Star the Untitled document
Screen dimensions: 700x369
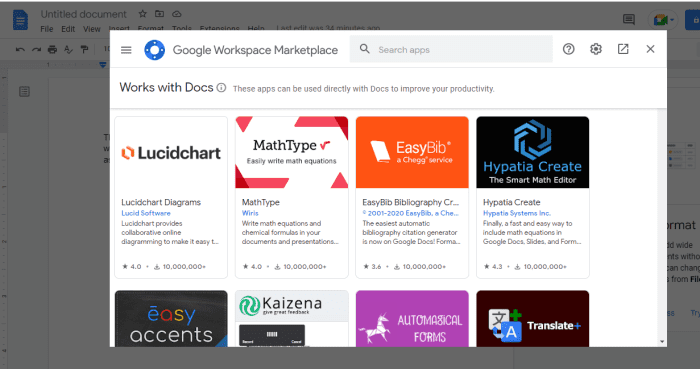pos(142,14)
